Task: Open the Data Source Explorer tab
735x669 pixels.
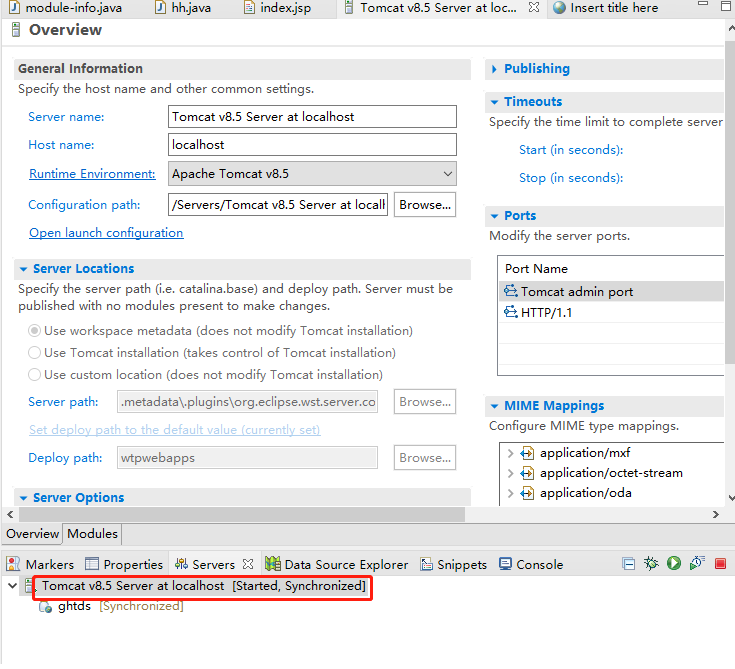Action: click(337, 564)
